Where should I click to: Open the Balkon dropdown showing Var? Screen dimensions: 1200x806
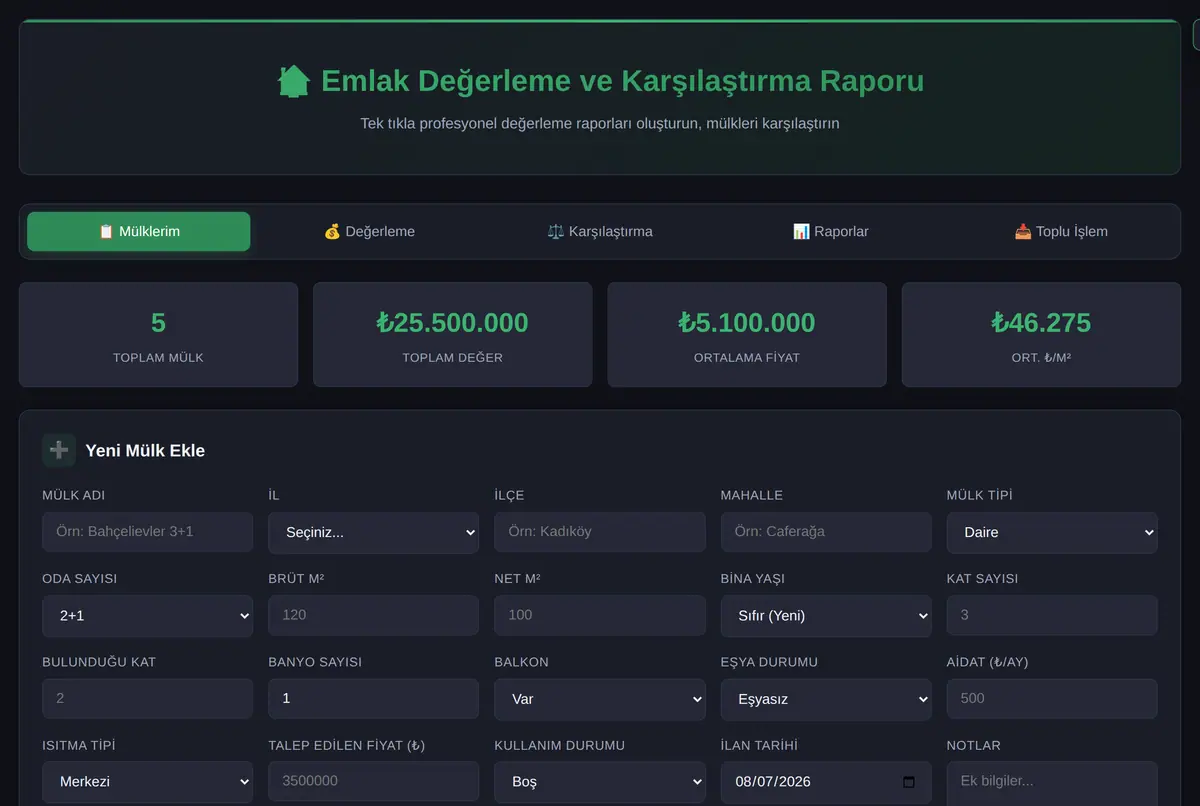[x=600, y=699]
